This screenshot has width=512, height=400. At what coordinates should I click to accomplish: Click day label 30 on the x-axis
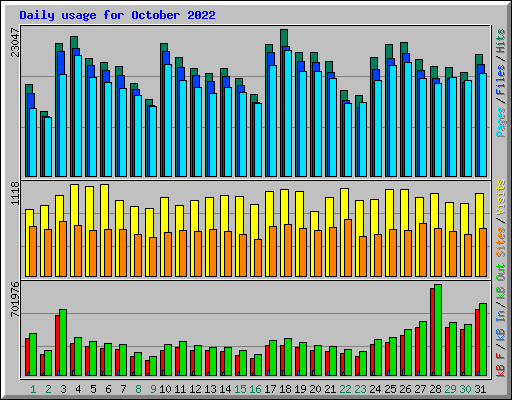(x=465, y=389)
